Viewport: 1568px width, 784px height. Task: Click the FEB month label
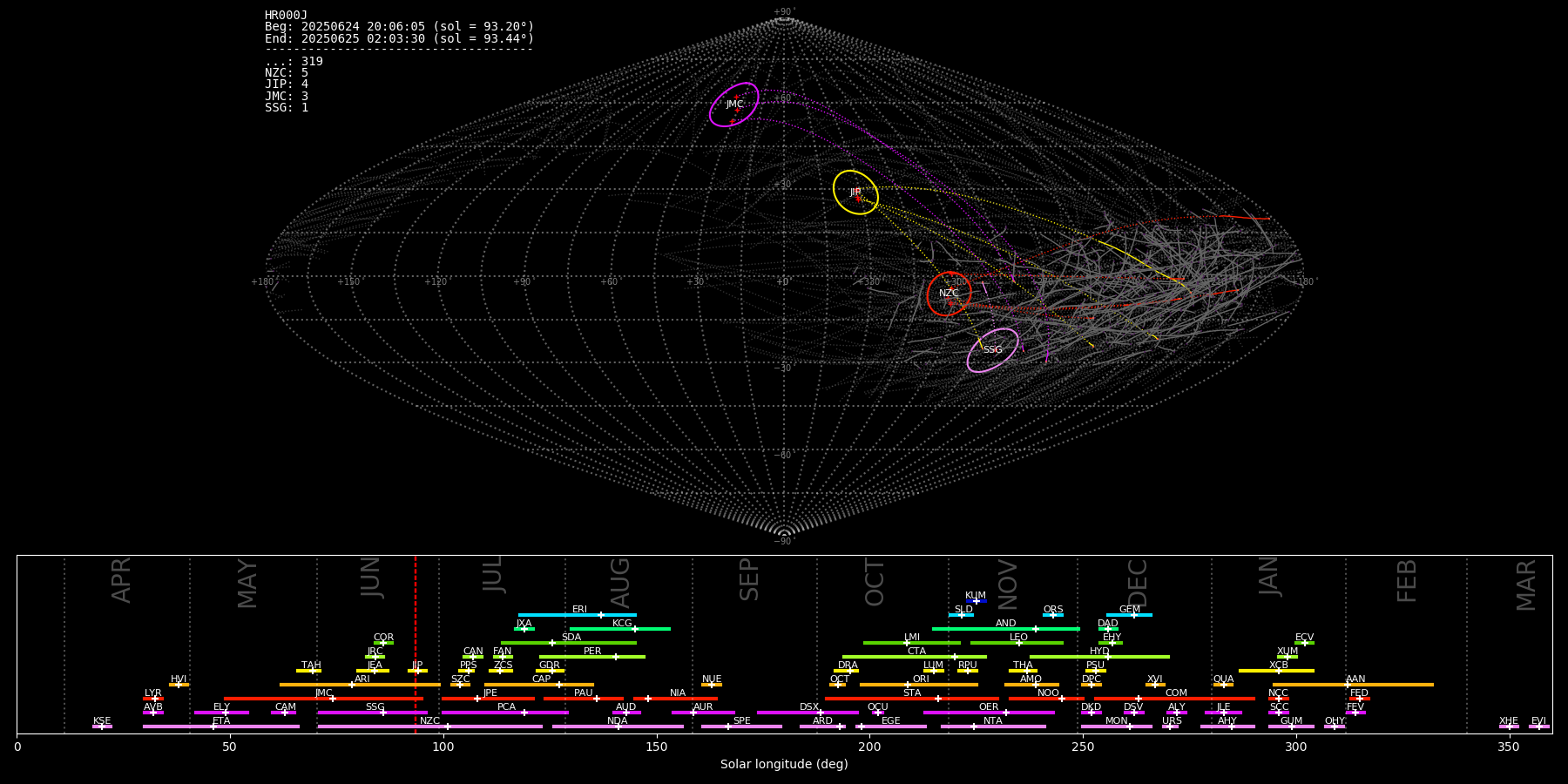point(1407,581)
